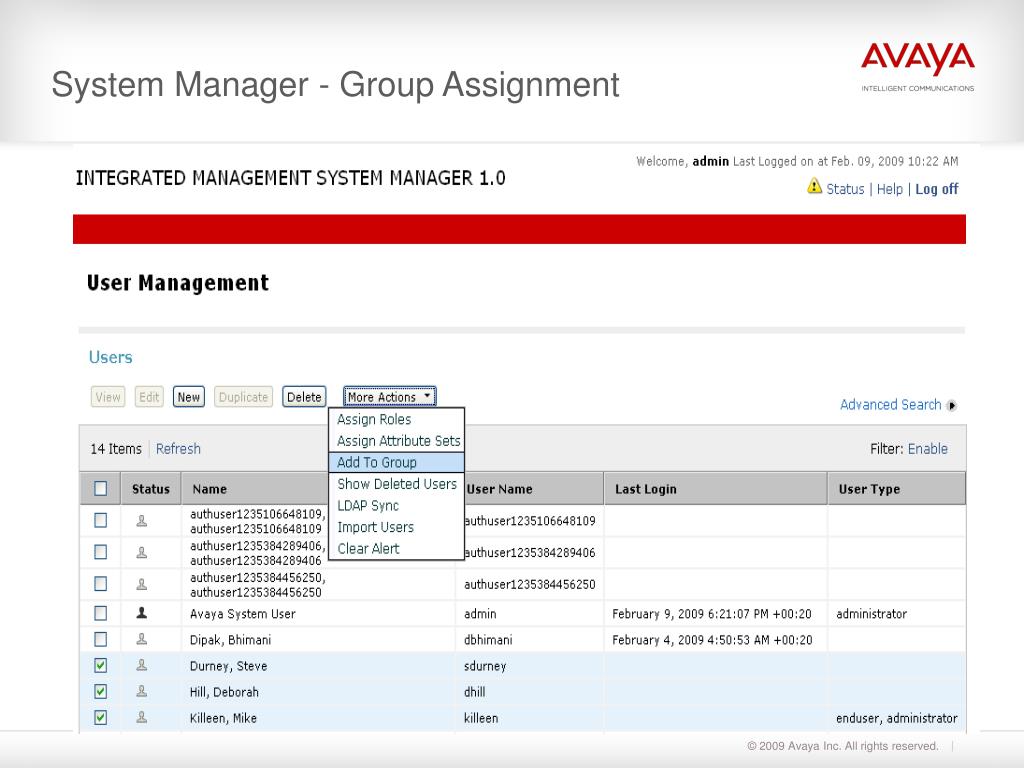Viewport: 1024px width, 768px height.
Task: Click the Delete button
Action: click(x=304, y=397)
